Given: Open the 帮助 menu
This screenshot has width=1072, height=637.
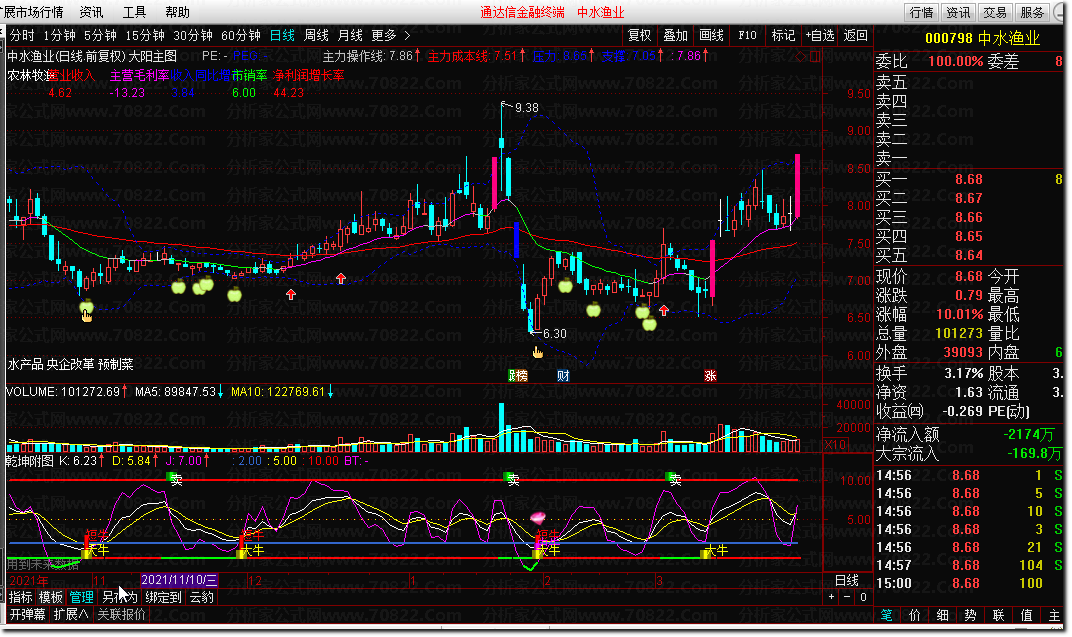Looking at the screenshot, I should (177, 12).
